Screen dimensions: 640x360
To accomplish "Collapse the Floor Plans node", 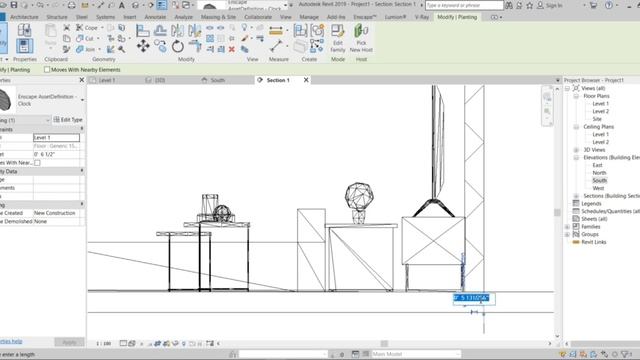I will (576, 96).
